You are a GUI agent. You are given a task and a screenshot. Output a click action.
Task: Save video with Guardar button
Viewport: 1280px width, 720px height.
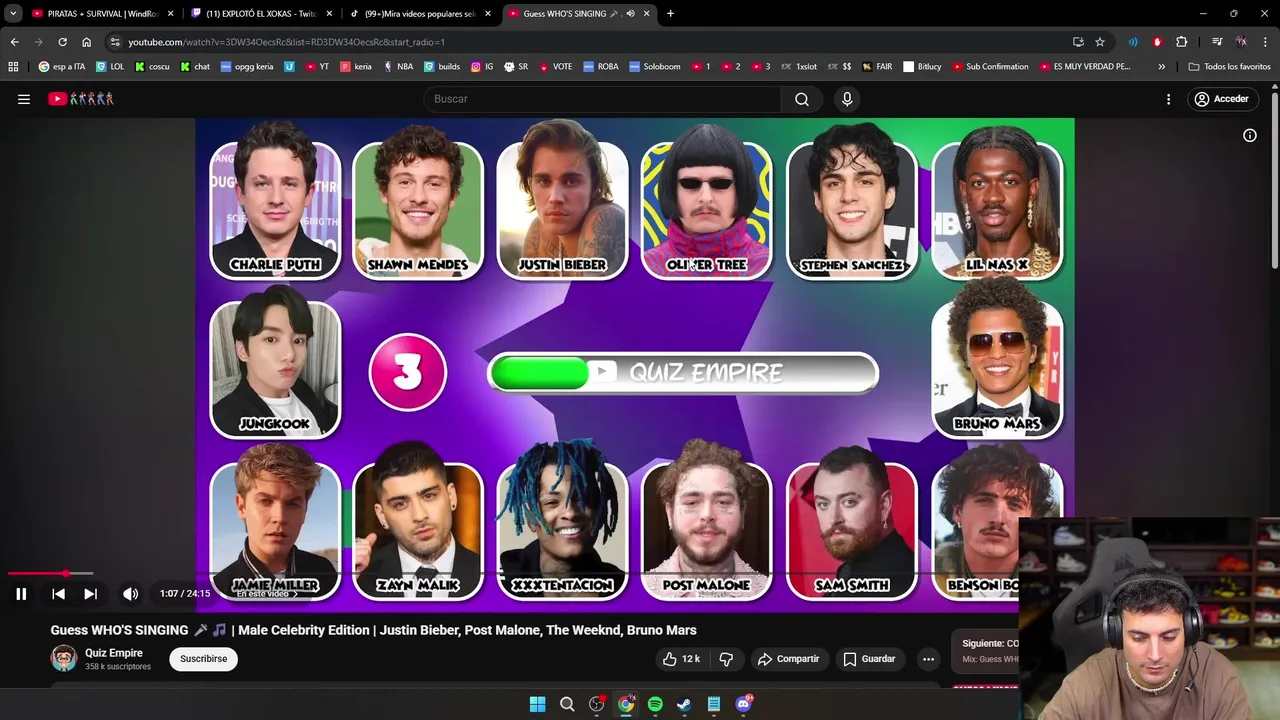pyautogui.click(x=869, y=659)
